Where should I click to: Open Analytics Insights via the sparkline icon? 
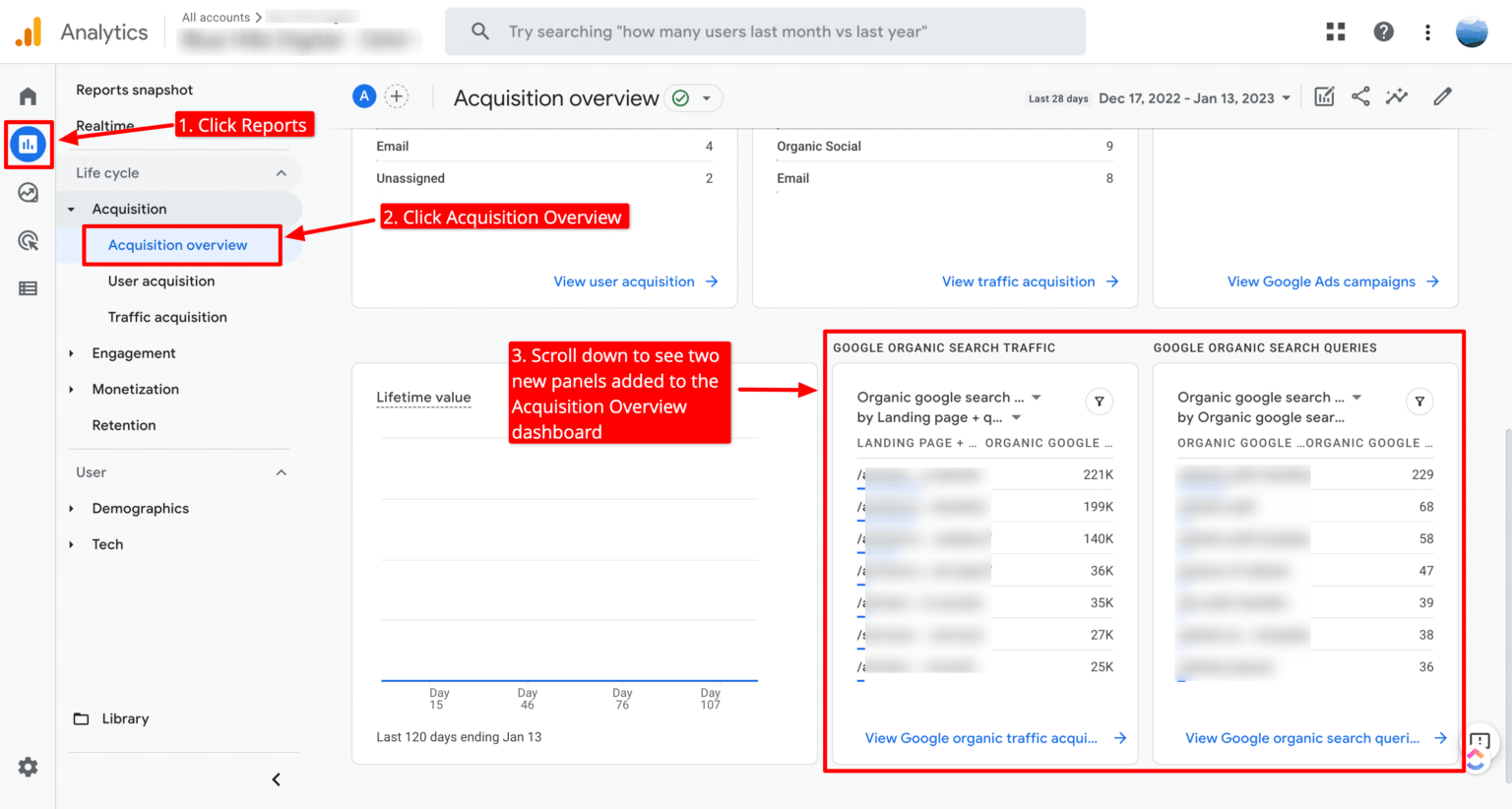coord(1397,96)
